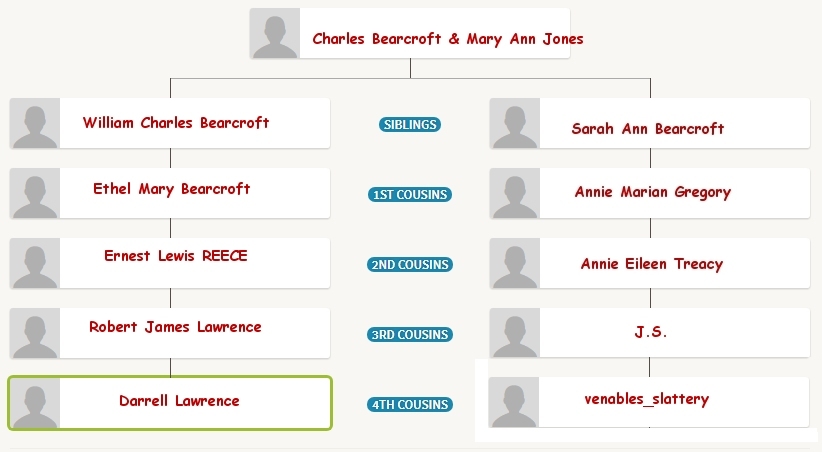822x452 pixels.
Task: Open Sarah Ann Bearcroft's avatar picture
Action: (515, 123)
